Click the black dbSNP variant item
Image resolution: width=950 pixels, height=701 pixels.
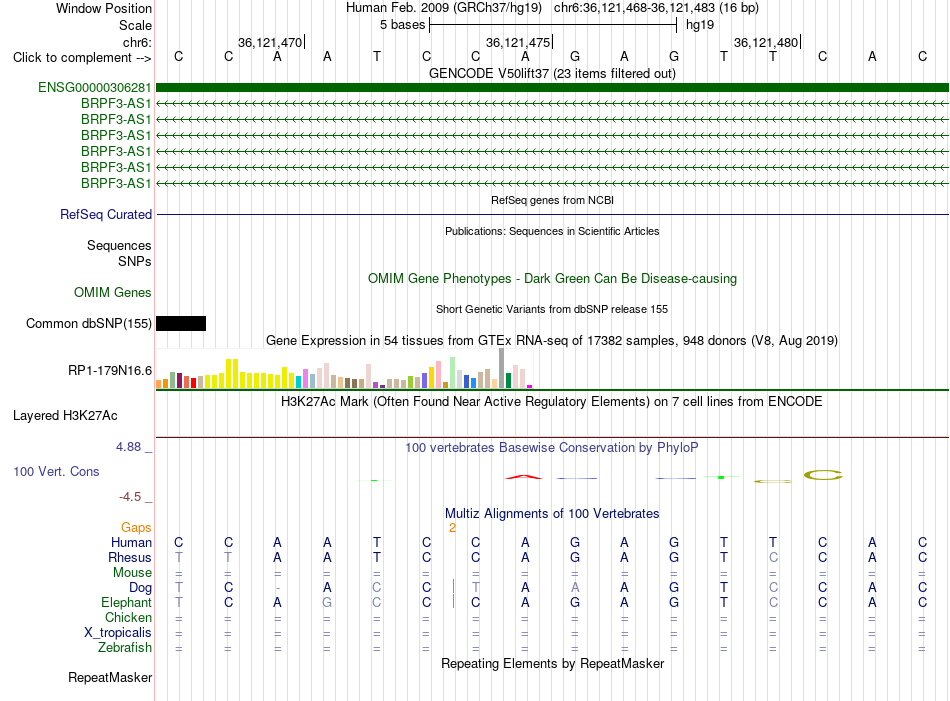pyautogui.click(x=181, y=324)
